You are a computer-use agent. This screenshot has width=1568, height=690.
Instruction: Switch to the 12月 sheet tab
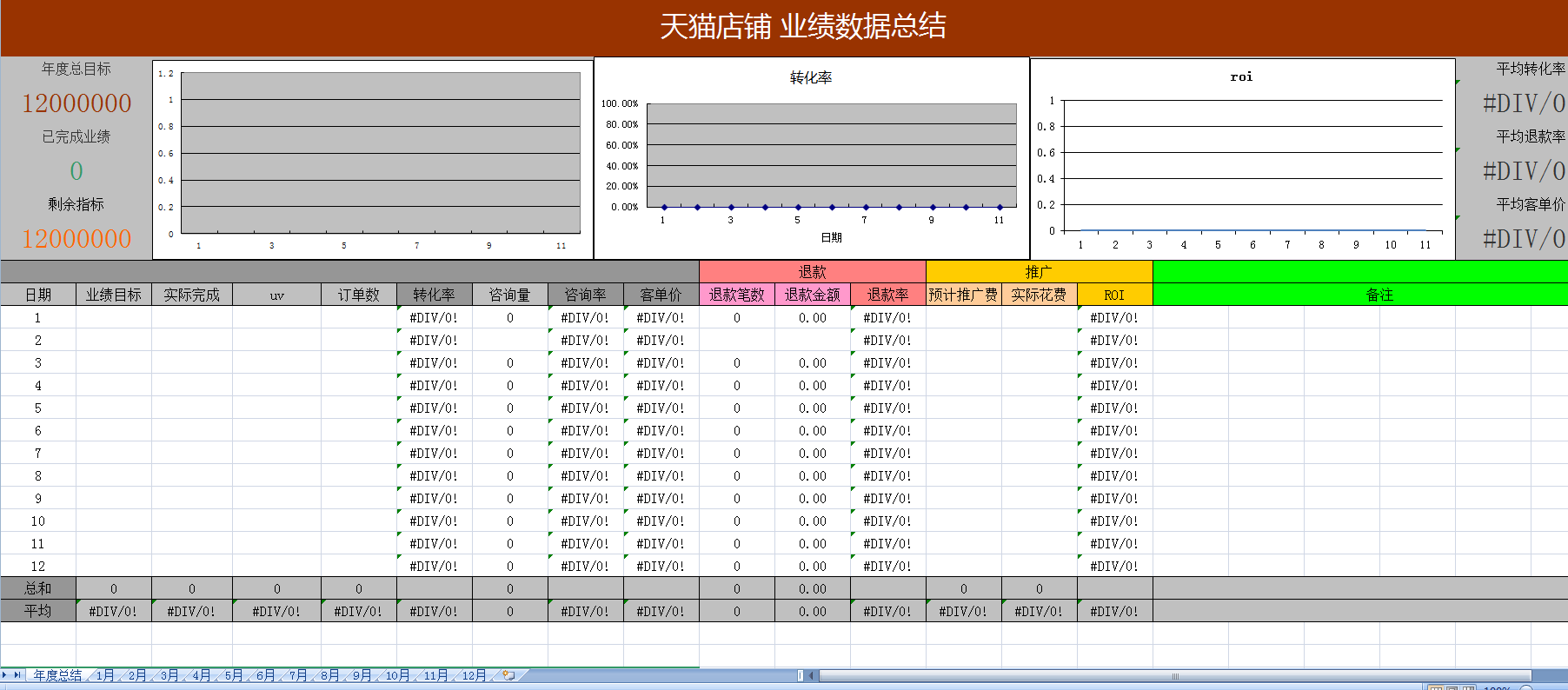click(x=474, y=675)
